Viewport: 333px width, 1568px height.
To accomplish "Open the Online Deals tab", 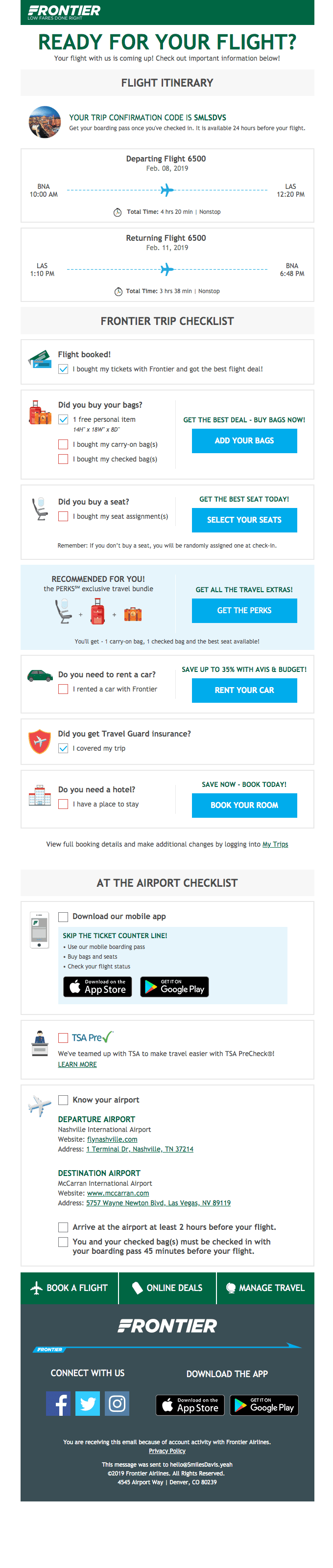I will (167, 1288).
